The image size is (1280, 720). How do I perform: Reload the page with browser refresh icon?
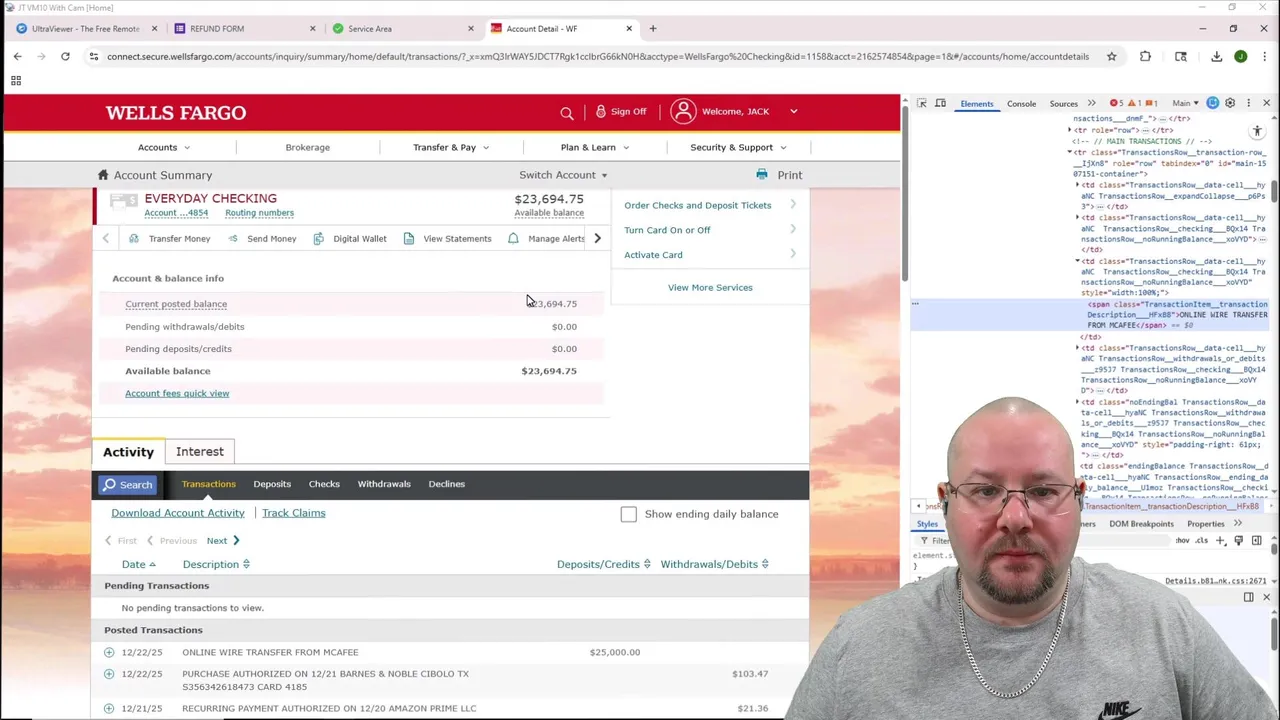tap(65, 57)
